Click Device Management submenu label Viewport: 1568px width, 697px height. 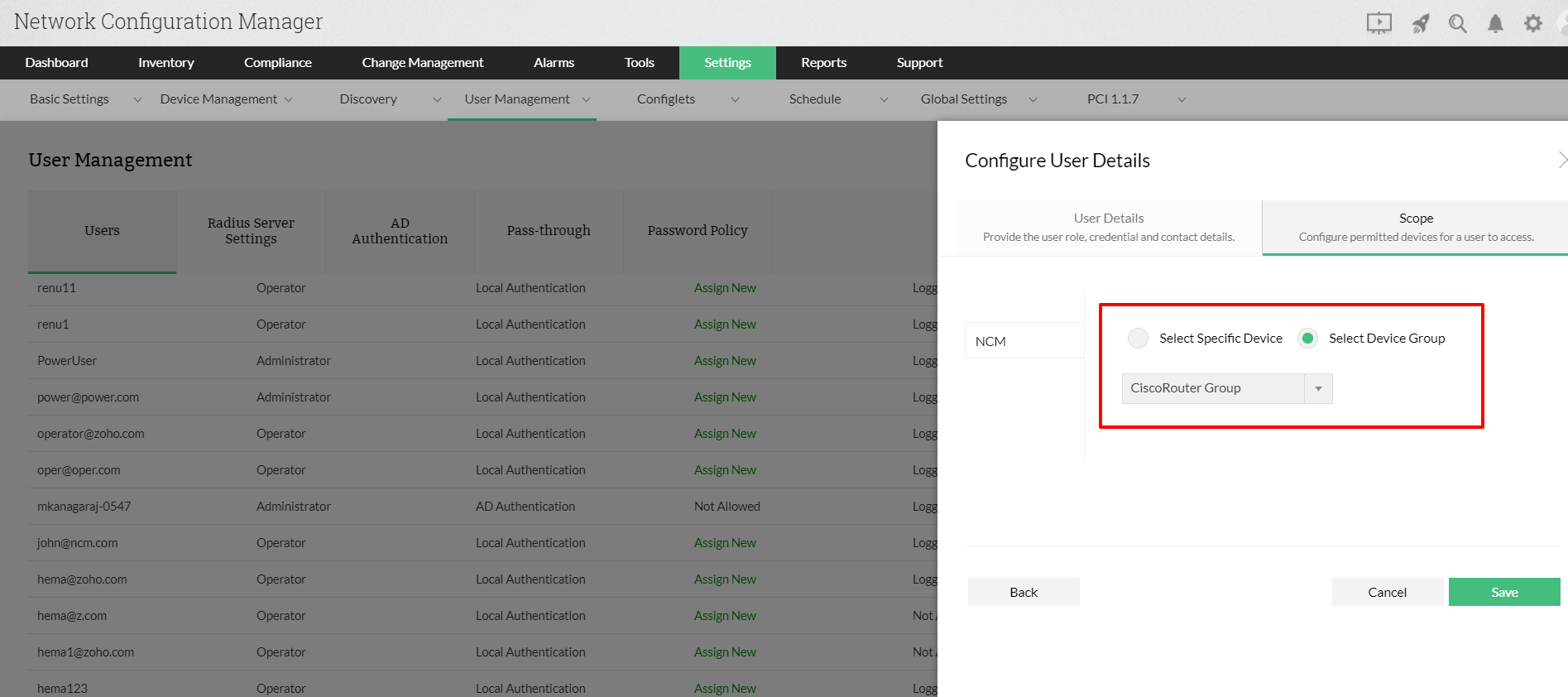coord(218,99)
